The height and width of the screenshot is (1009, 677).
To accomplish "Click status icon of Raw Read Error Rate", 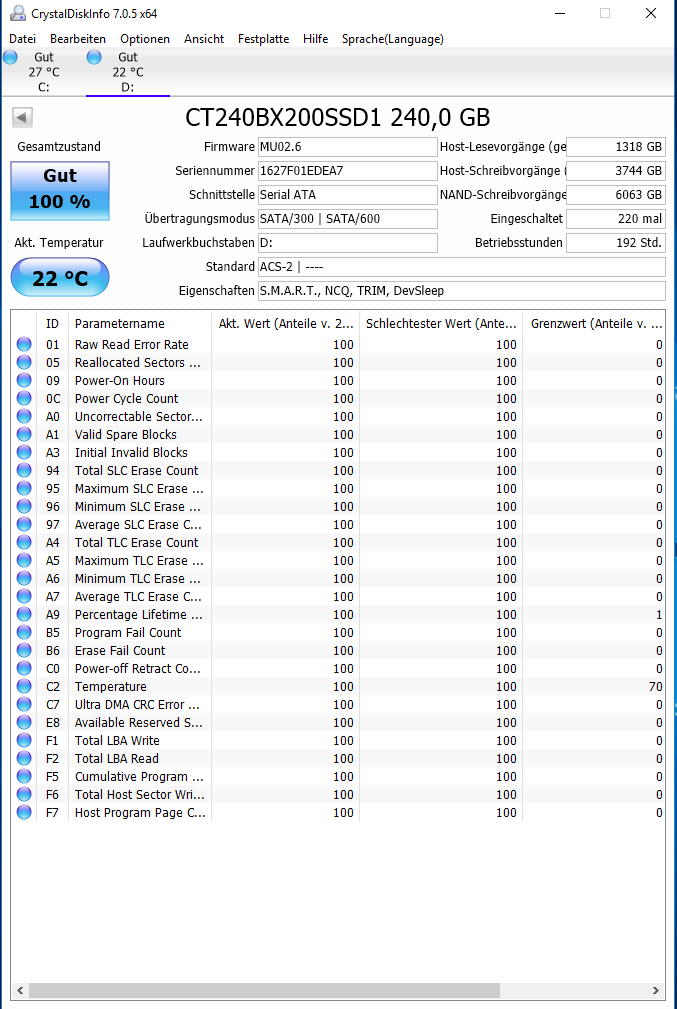I will (x=24, y=344).
